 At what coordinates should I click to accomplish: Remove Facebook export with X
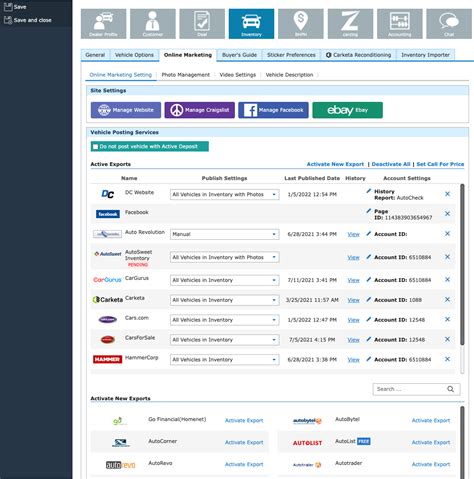(447, 214)
